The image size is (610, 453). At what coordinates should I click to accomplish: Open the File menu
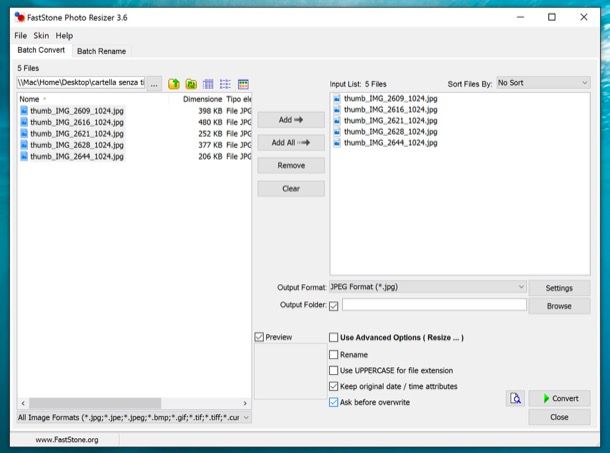point(21,36)
